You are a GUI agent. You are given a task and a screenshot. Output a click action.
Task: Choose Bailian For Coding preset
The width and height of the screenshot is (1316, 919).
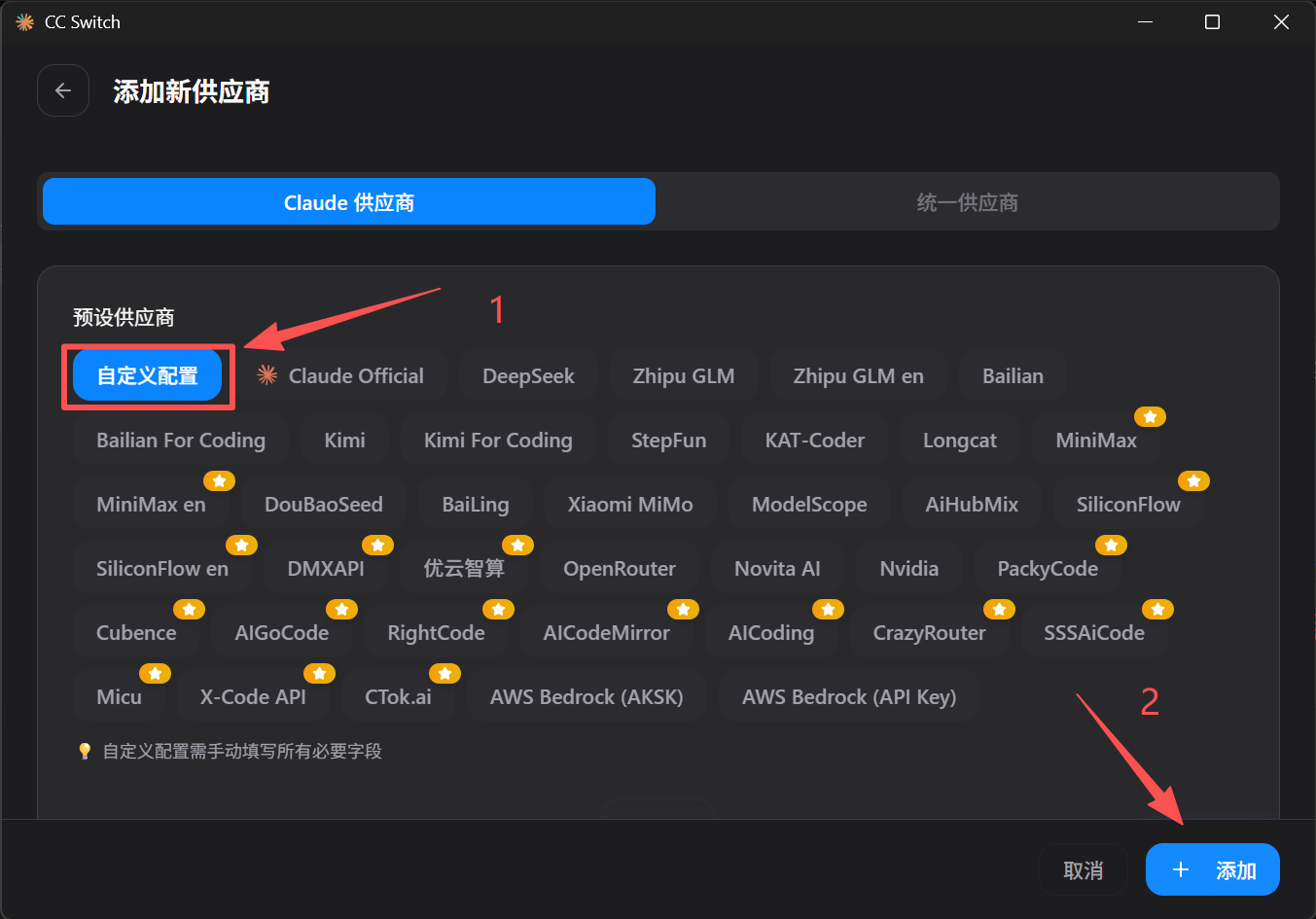(181, 440)
